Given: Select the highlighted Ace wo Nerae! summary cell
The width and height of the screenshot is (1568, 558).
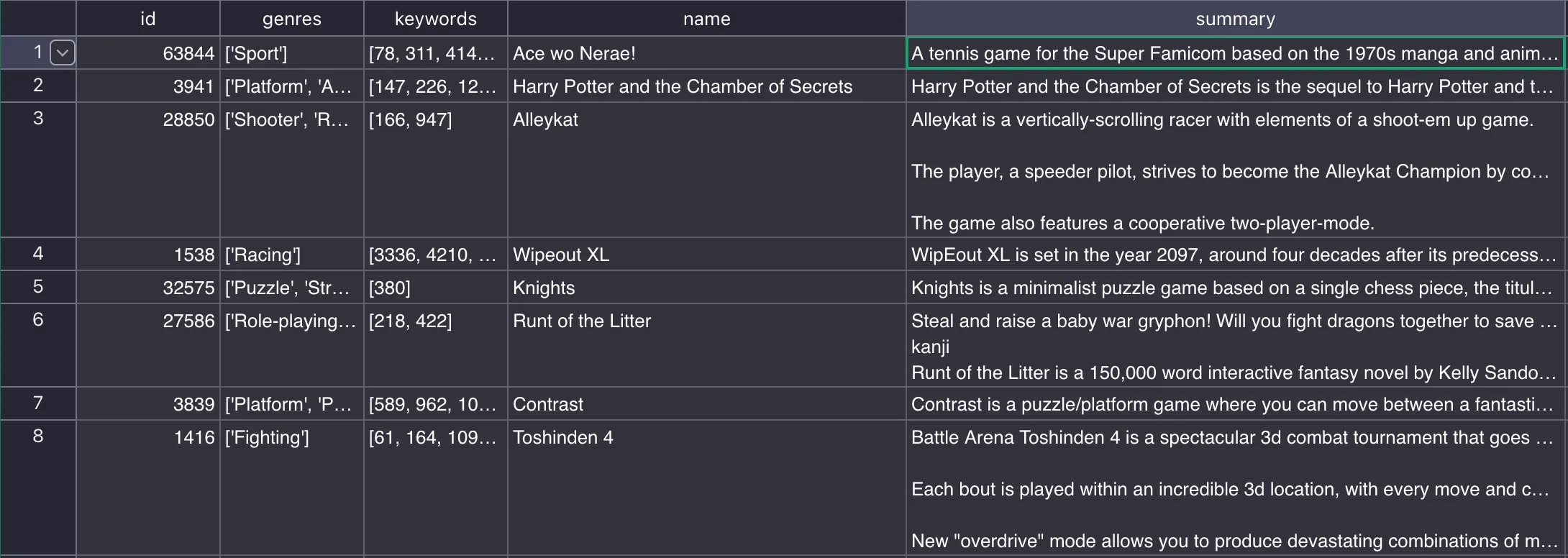Looking at the screenshot, I should click(1236, 52).
